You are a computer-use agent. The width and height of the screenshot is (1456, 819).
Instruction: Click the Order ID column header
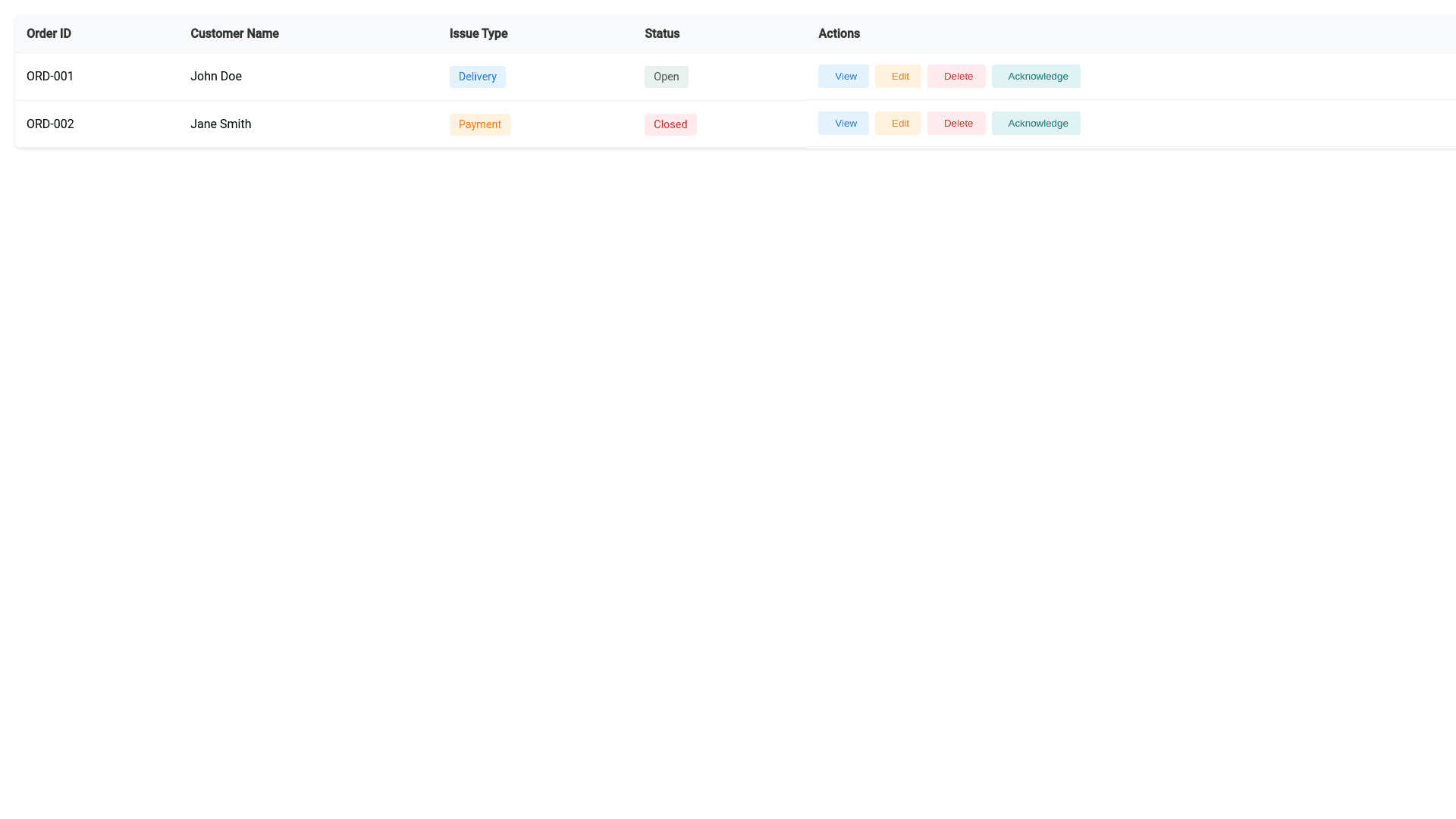tap(49, 33)
